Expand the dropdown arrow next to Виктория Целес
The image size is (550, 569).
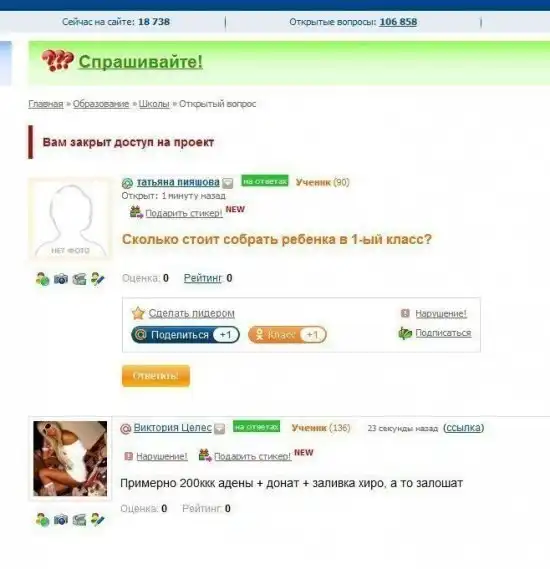(x=219, y=429)
